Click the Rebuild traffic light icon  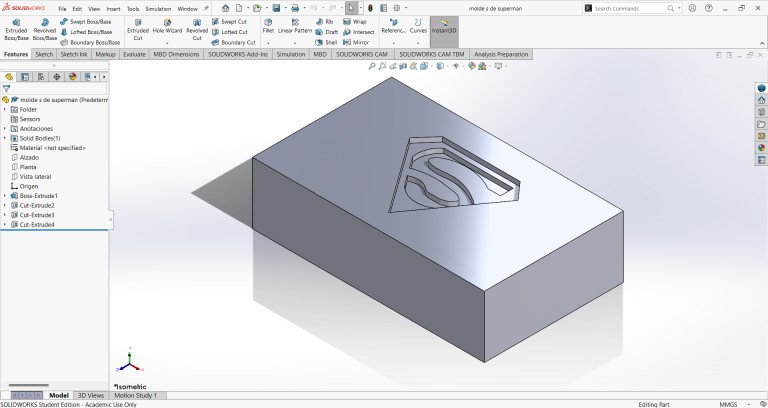point(370,8)
